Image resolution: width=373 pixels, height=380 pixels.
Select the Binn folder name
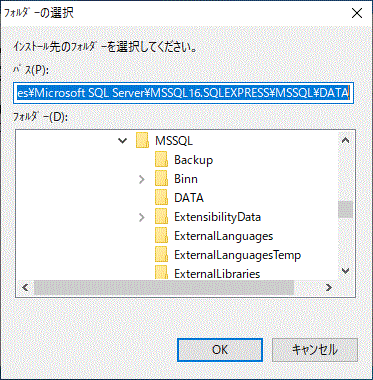[186, 179]
